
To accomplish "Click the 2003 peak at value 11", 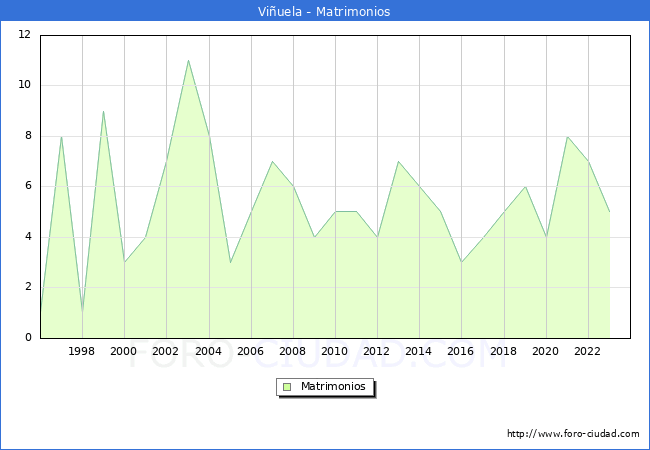I will tap(188, 60).
